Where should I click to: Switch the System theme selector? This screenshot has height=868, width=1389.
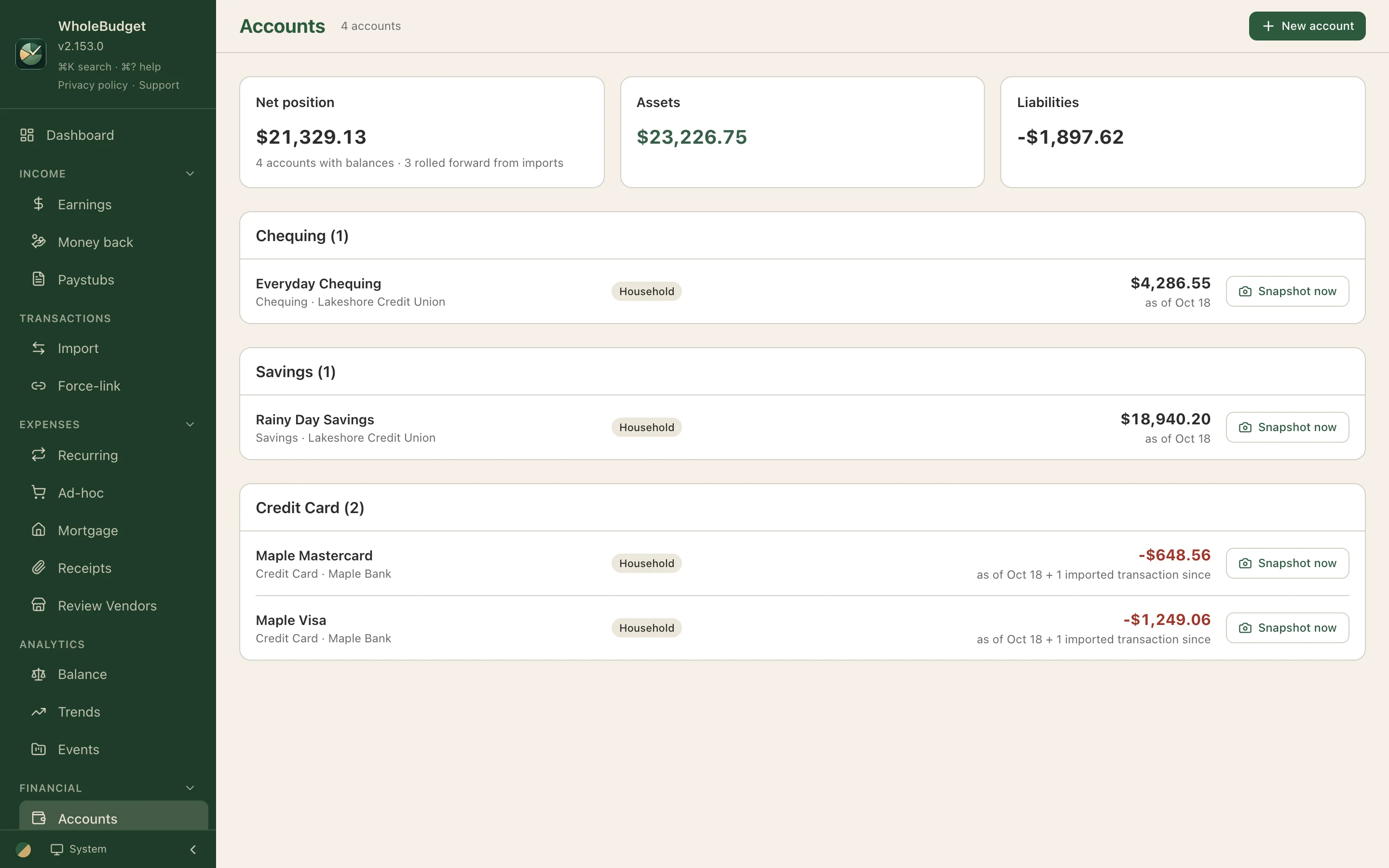pyautogui.click(x=79, y=849)
